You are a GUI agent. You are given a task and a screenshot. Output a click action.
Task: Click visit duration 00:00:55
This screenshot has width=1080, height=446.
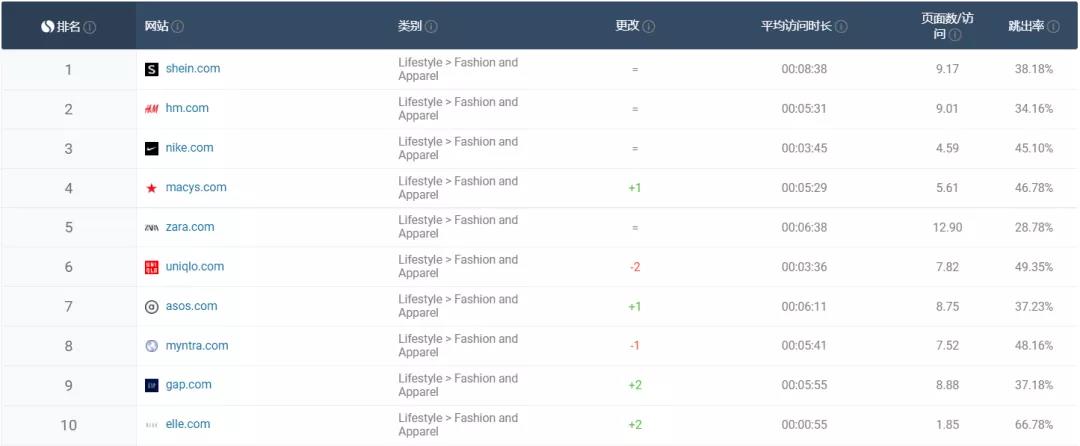coord(804,425)
